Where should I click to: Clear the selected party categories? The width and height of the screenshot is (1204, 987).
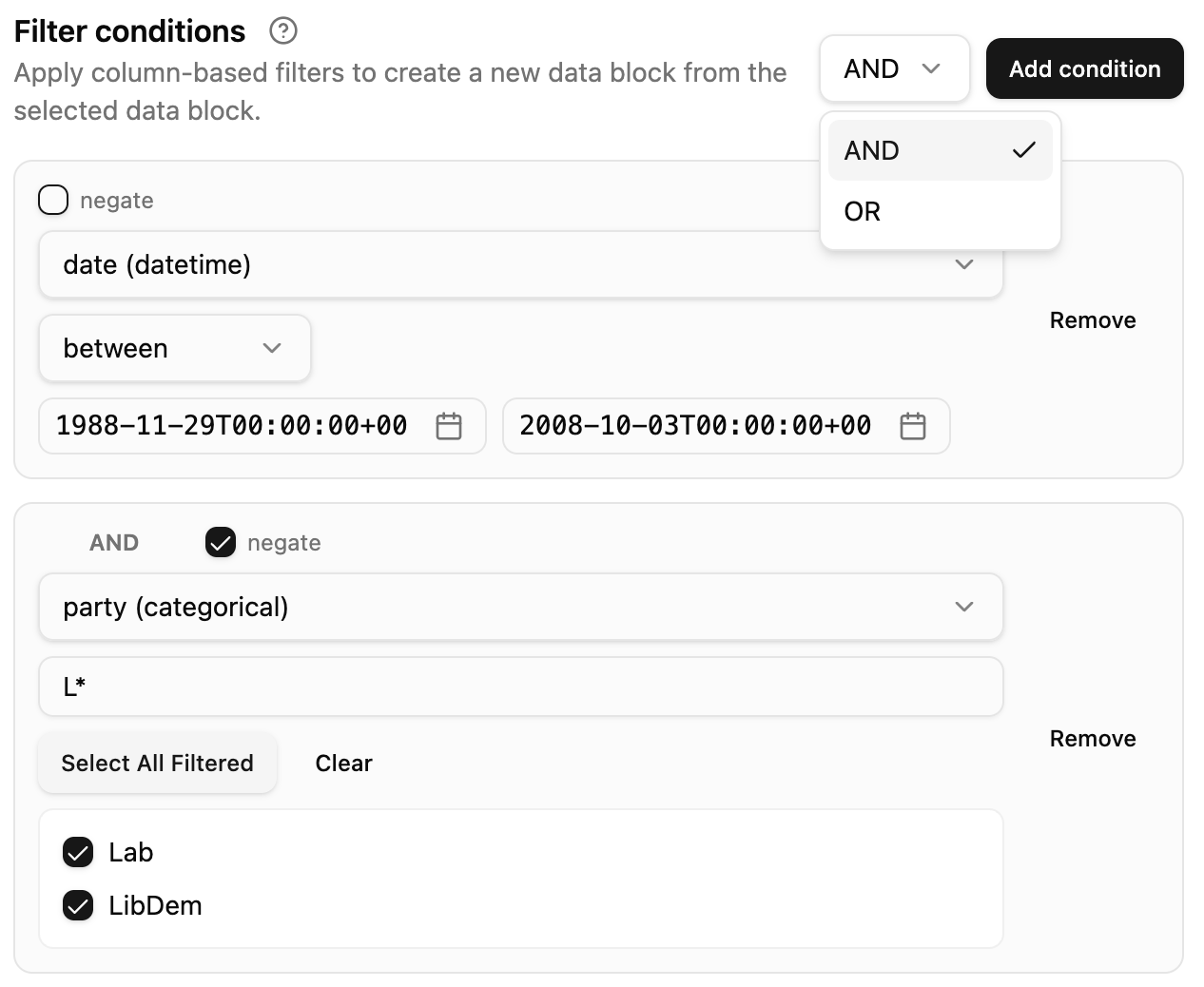[343, 763]
